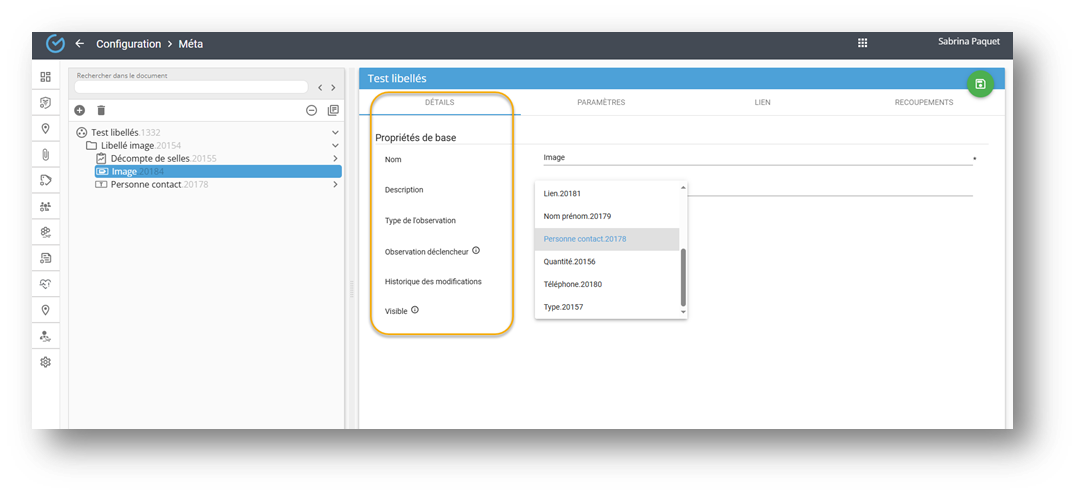1078x494 pixels.
Task: Open the paperclip attachments sidebar icon
Action: [45, 154]
